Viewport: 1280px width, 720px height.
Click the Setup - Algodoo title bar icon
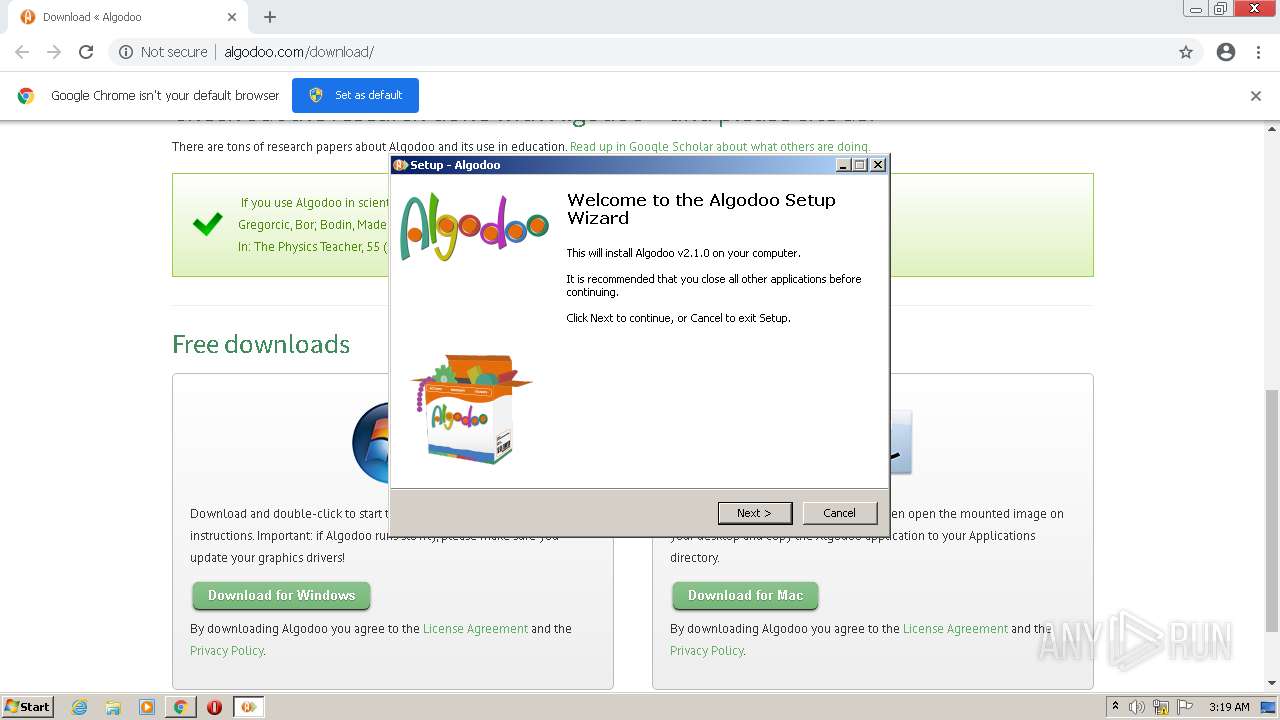400,165
